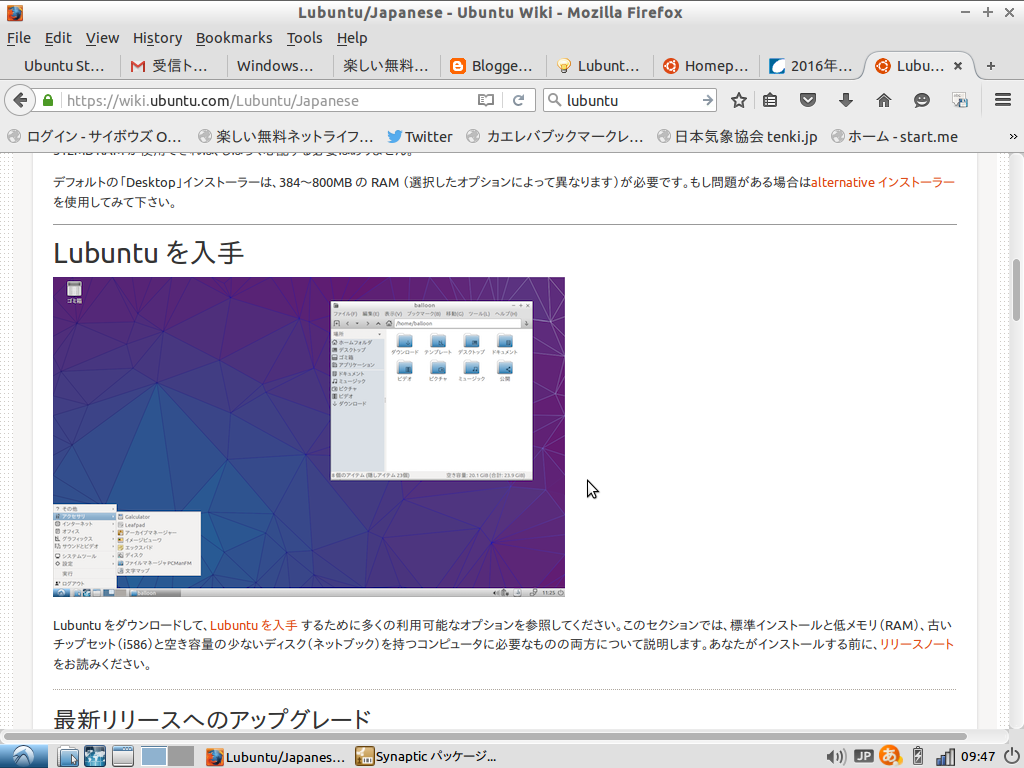
Task: Open ホーム - start.me bookmark
Action: [895, 136]
